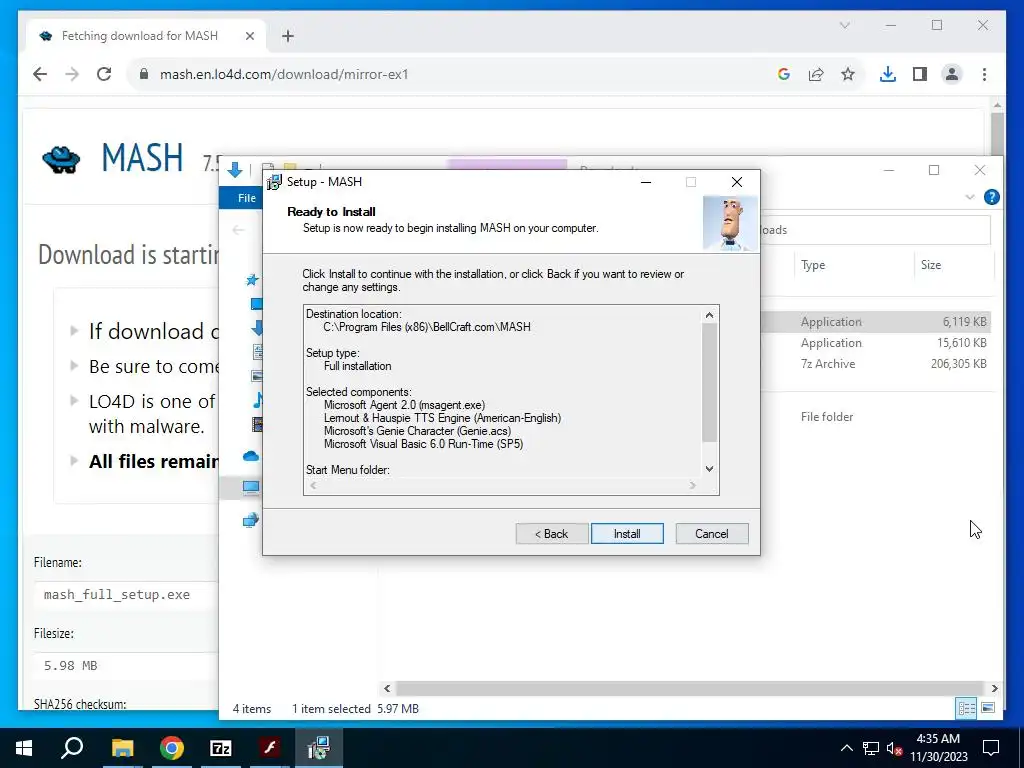Click Explorer search box

[875, 230]
